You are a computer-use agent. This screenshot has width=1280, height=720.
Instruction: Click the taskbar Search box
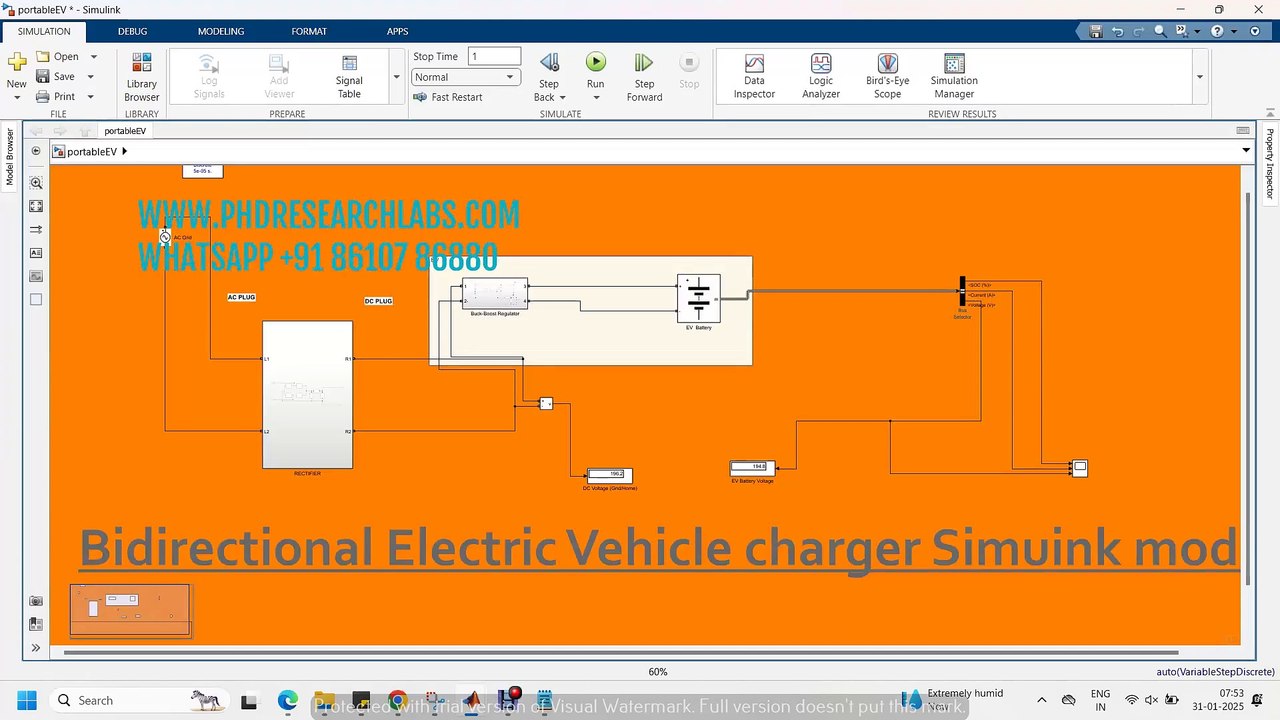pos(137,700)
